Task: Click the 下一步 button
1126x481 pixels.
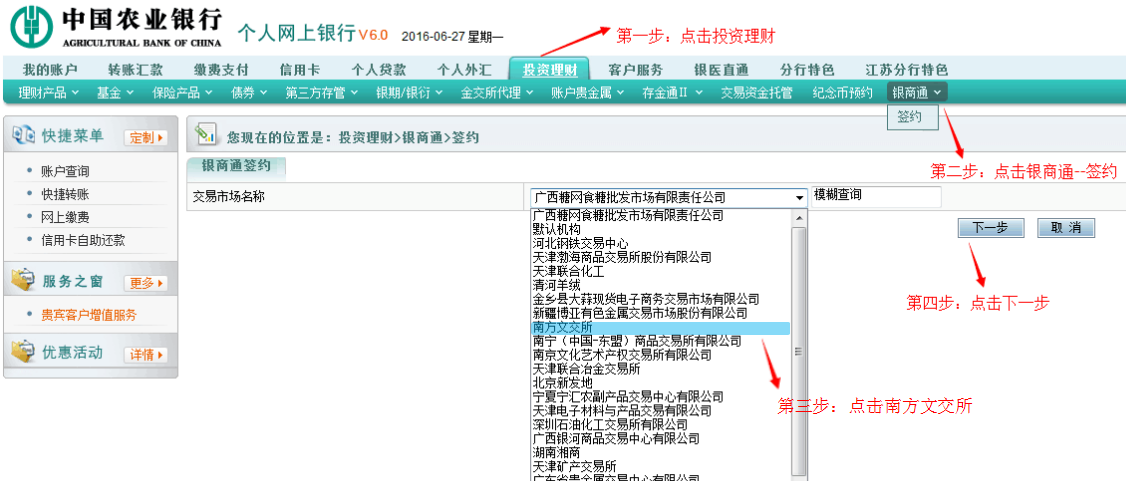Action: coord(992,228)
